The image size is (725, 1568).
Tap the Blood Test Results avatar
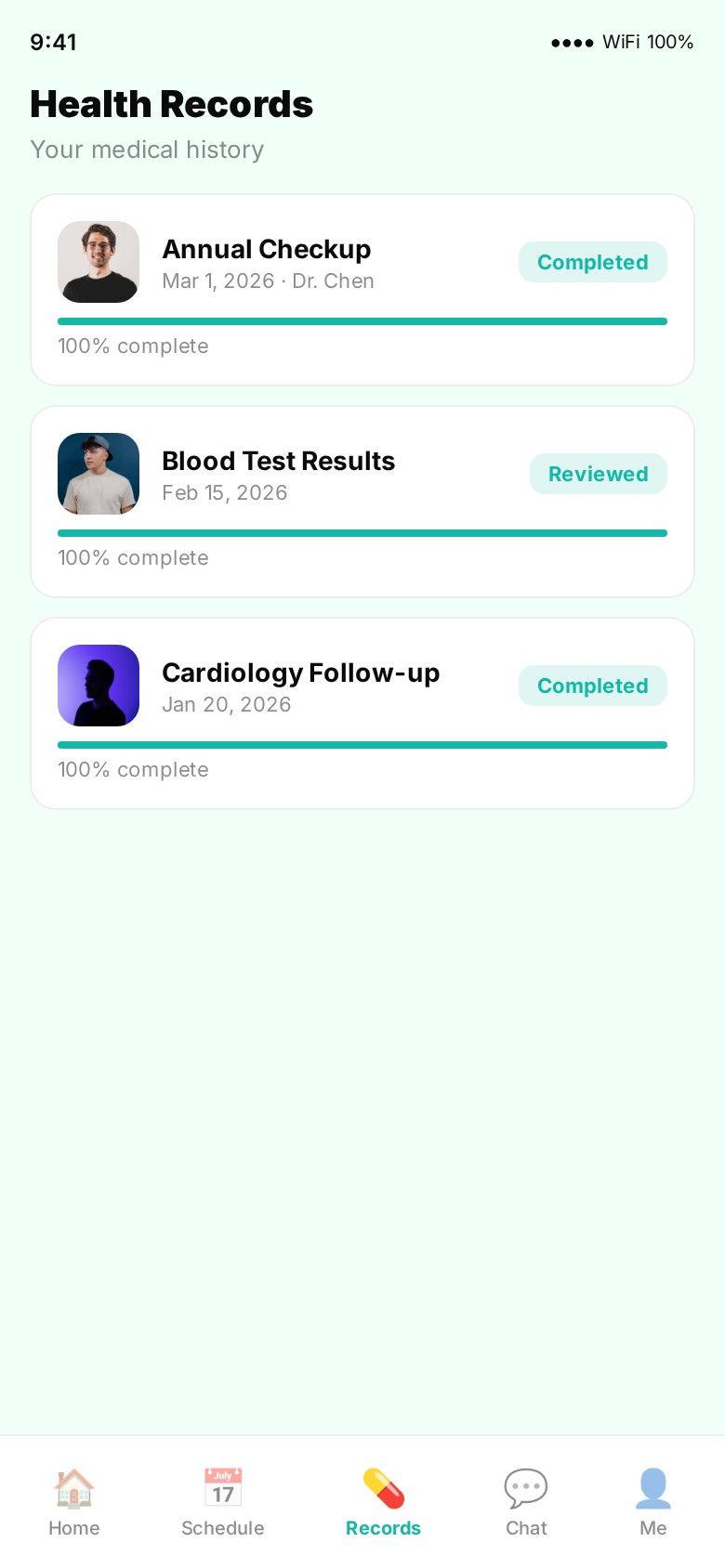point(99,474)
